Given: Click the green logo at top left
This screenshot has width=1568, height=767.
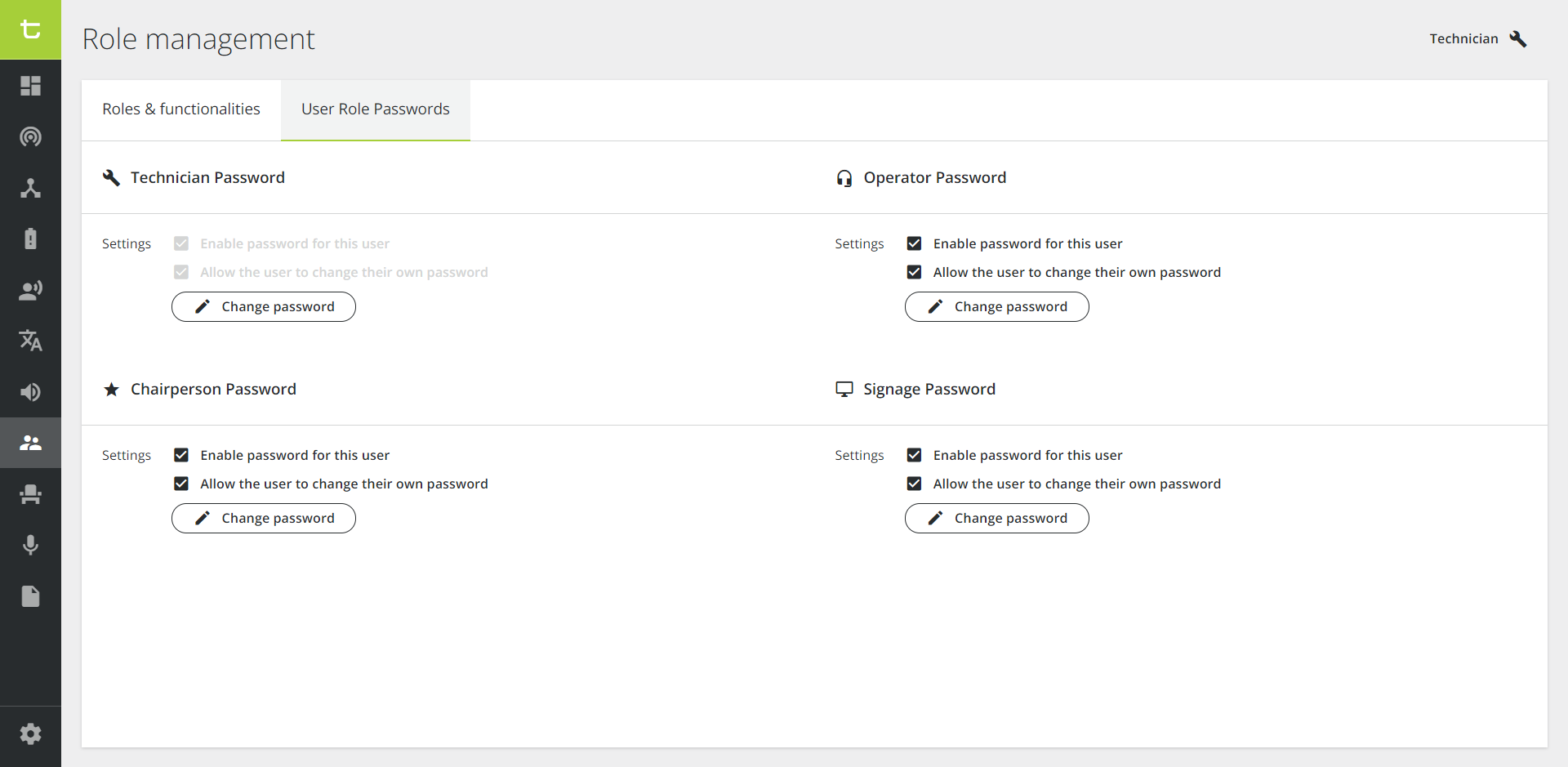Looking at the screenshot, I should pyautogui.click(x=30, y=29).
